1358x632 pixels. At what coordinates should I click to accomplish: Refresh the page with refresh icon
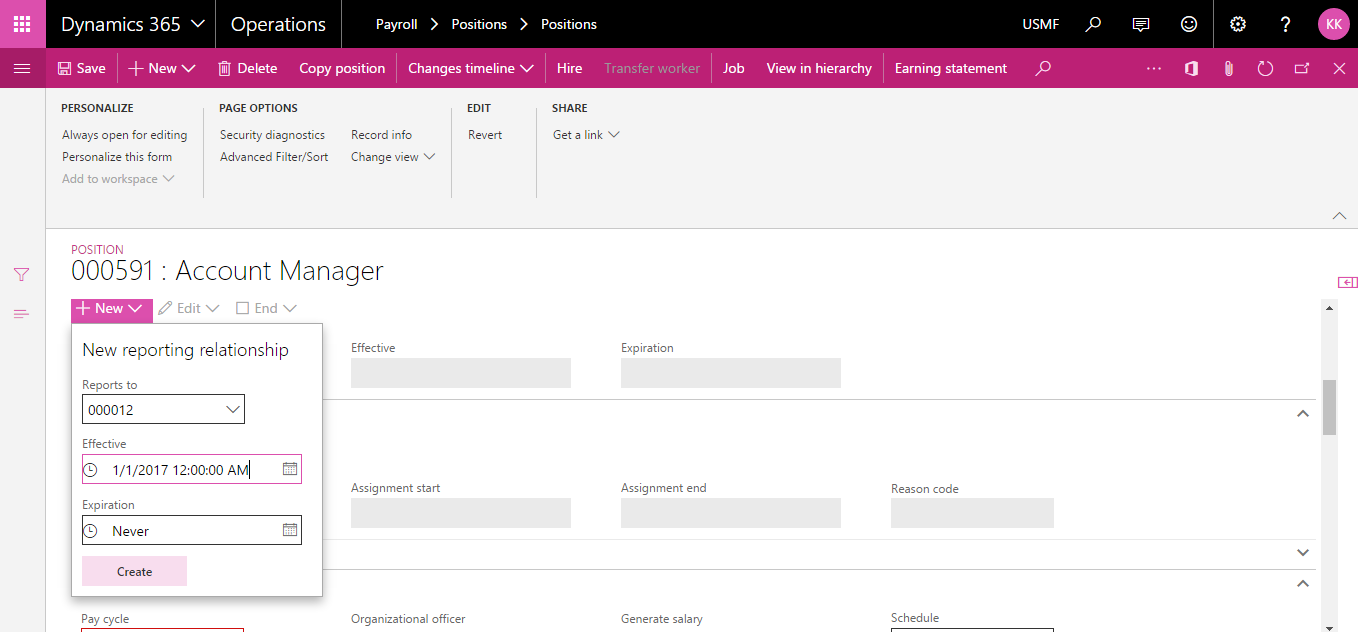click(x=1265, y=68)
